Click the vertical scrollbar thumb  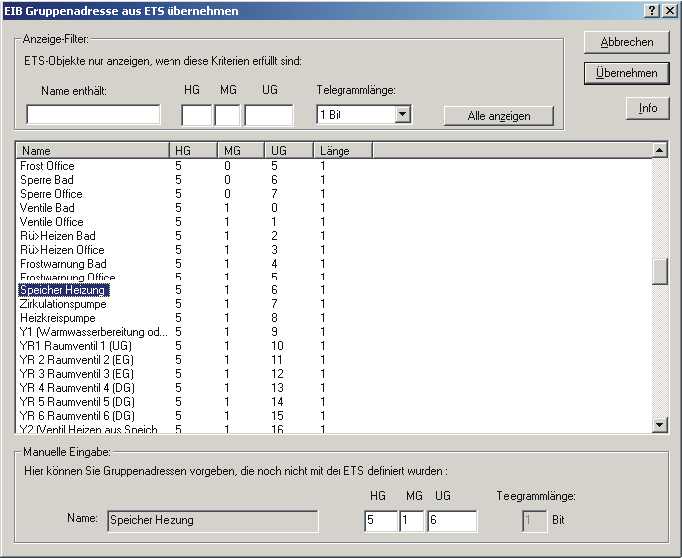pos(659,272)
